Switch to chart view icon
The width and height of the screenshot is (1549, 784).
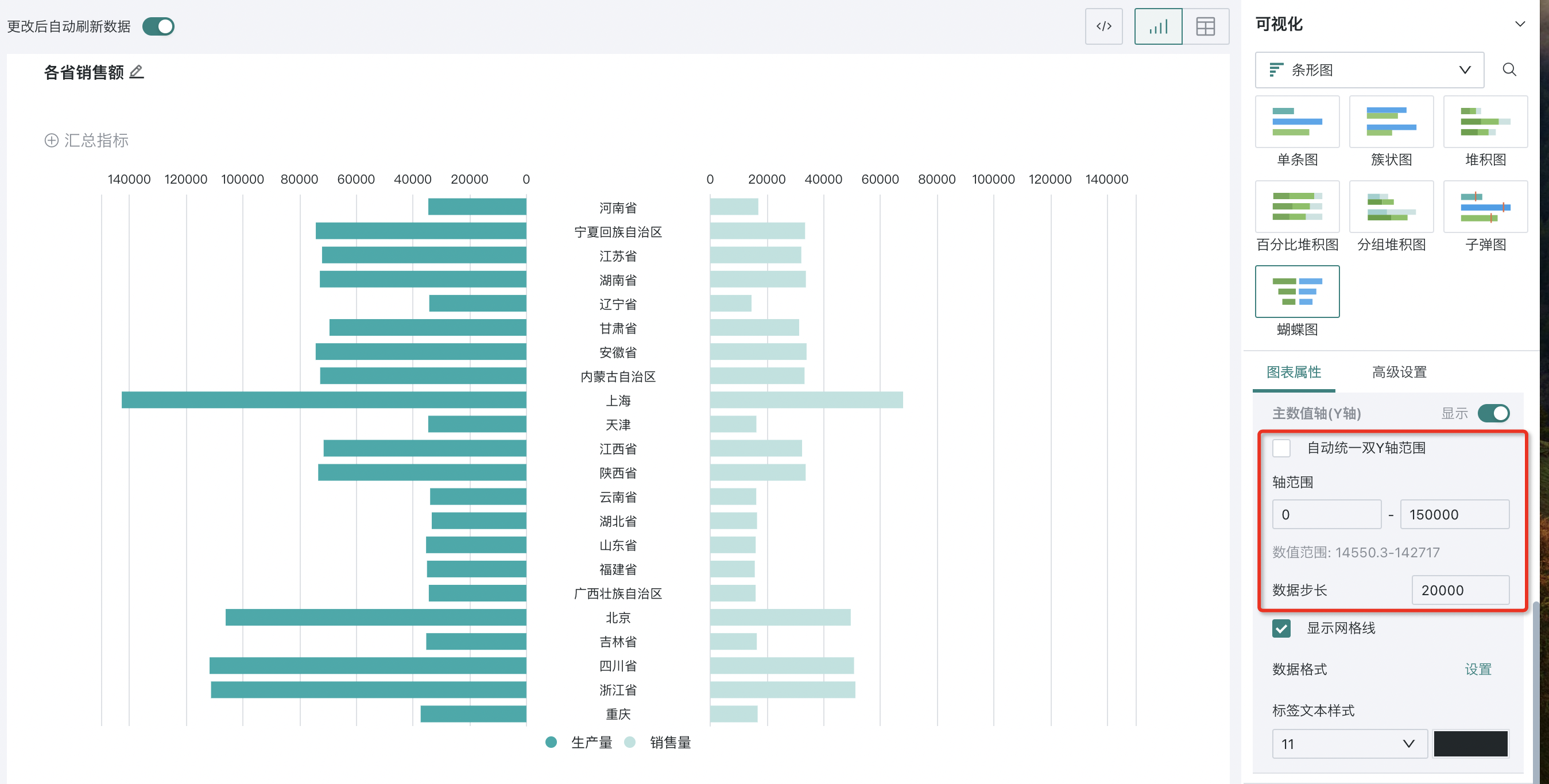click(1157, 26)
